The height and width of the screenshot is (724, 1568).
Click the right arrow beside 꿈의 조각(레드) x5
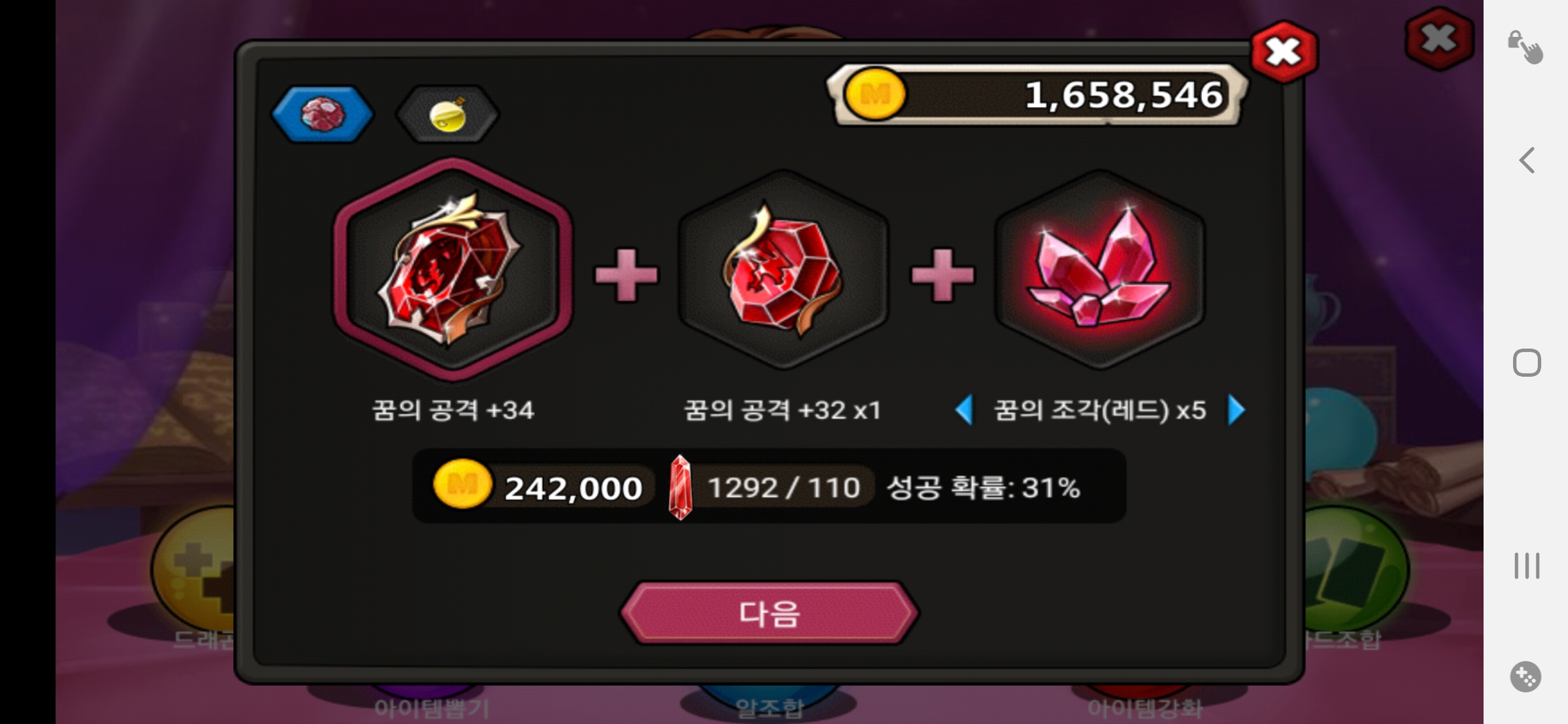point(1236,410)
